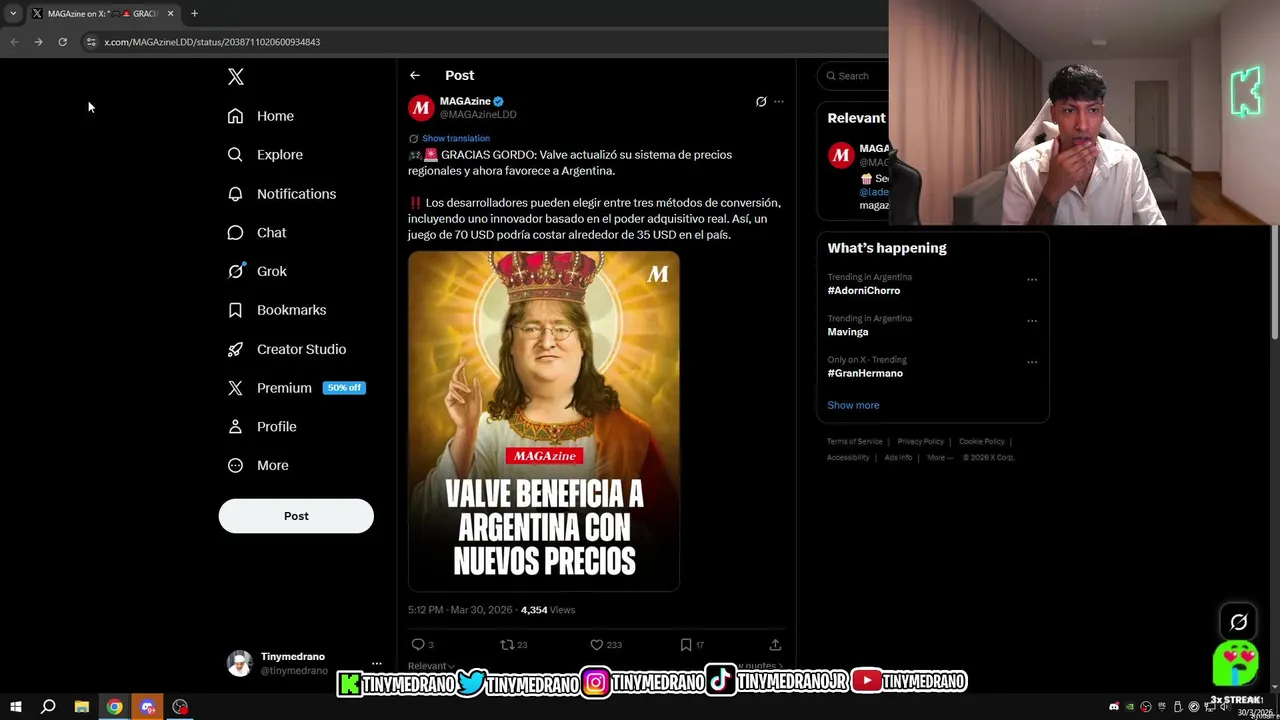Click the 4,354 Views count

click(x=548, y=610)
